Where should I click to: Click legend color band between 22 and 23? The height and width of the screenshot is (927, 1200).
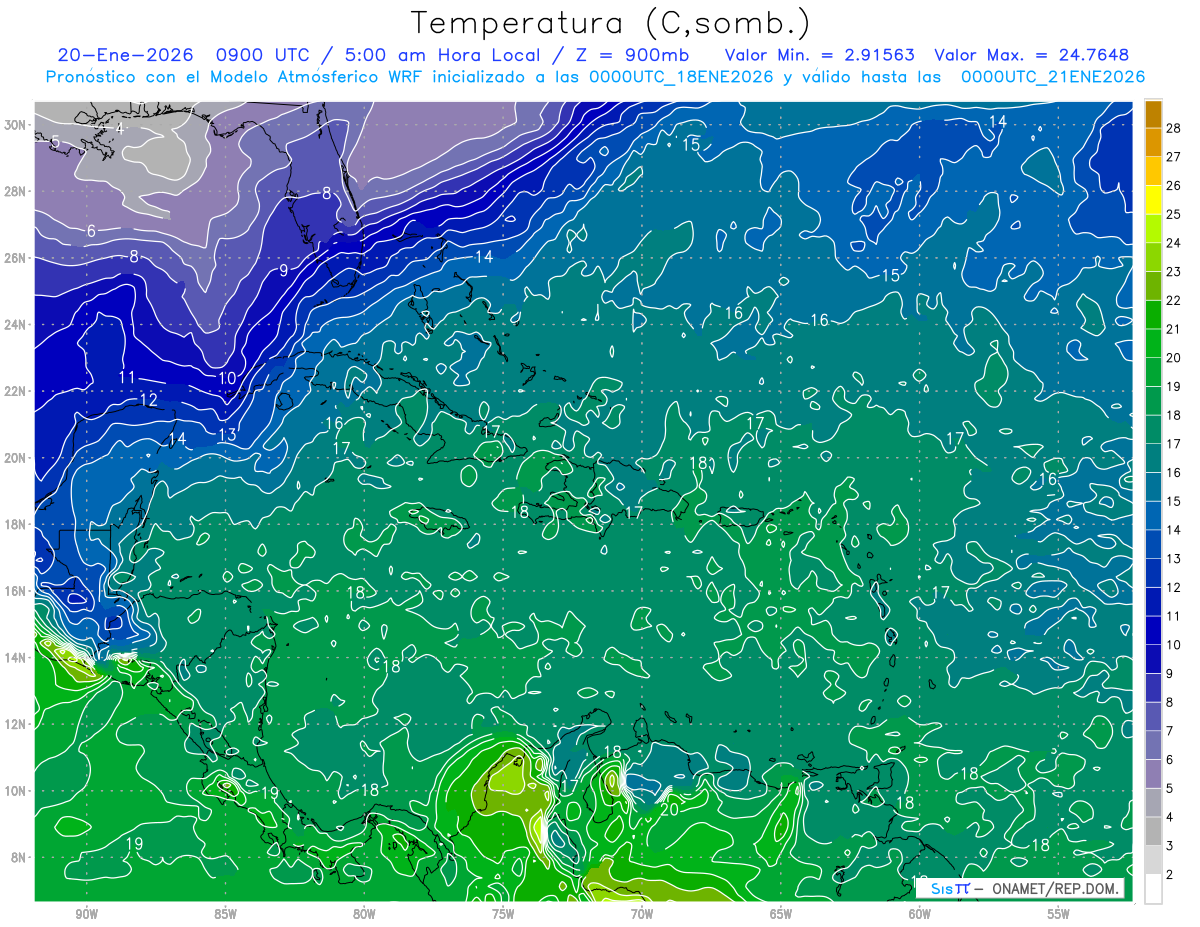1153,286
